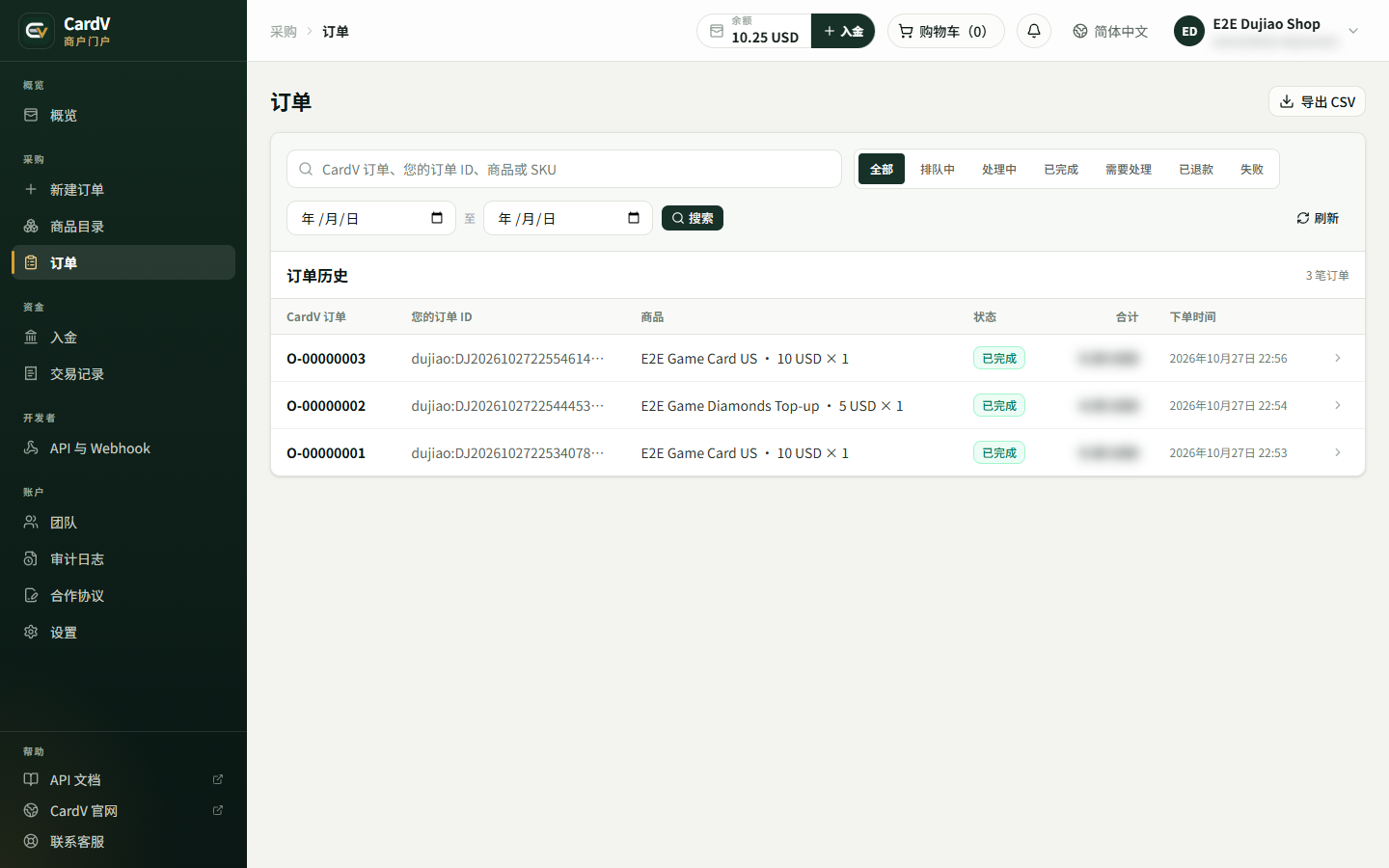Click the CardV 订单 column header

316,316
